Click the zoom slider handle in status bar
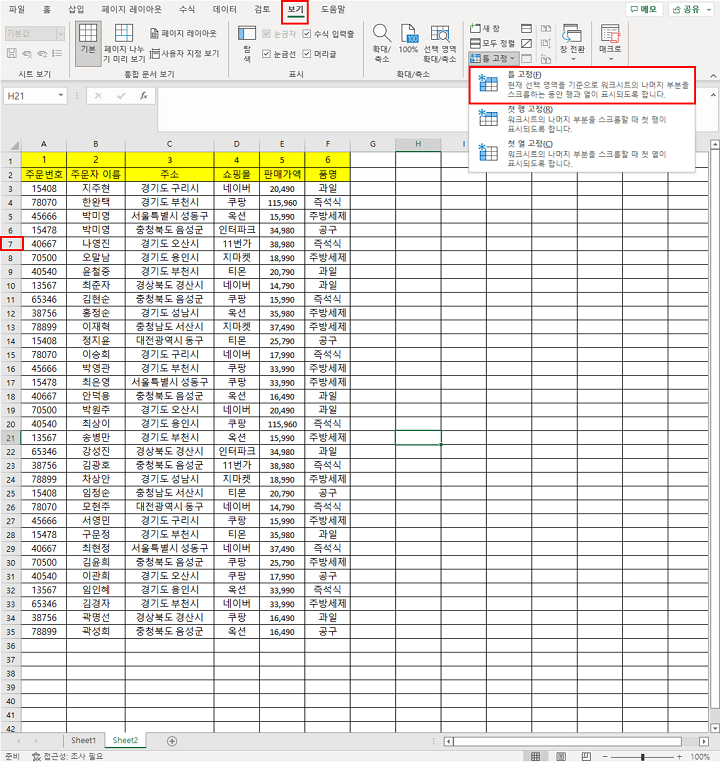Screen dimensions: 720x762 tap(643, 757)
